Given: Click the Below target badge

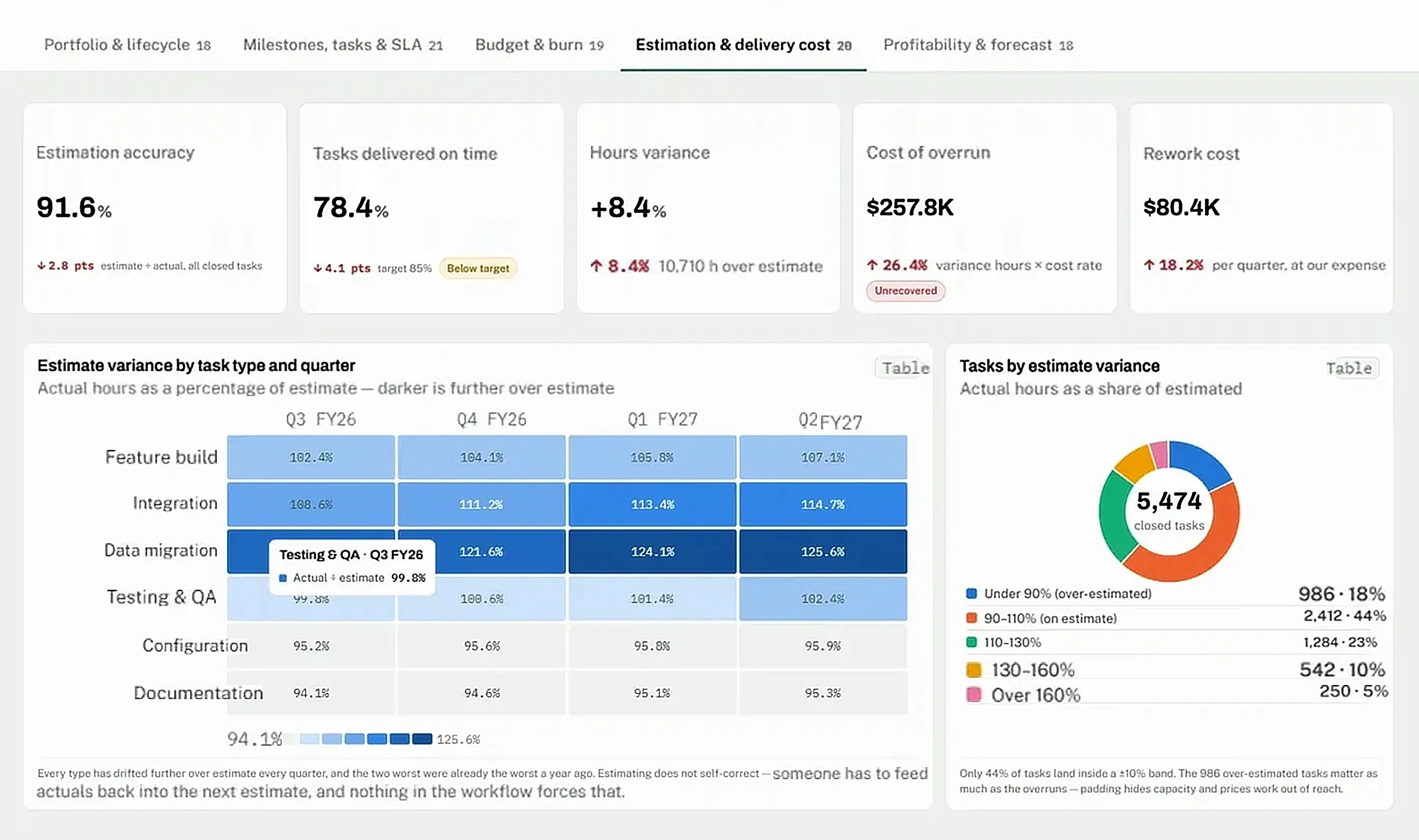Looking at the screenshot, I should click(478, 269).
